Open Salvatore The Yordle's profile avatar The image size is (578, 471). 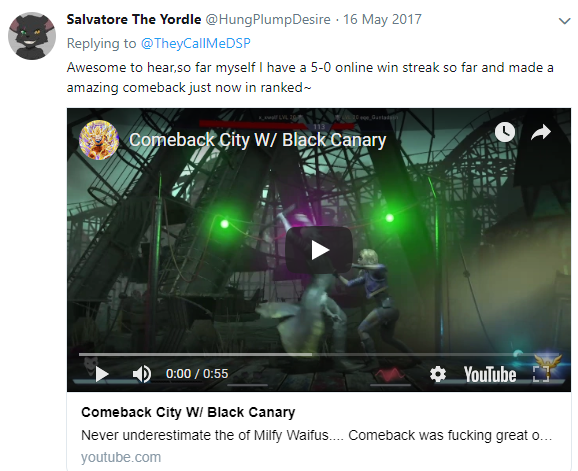click(x=32, y=36)
